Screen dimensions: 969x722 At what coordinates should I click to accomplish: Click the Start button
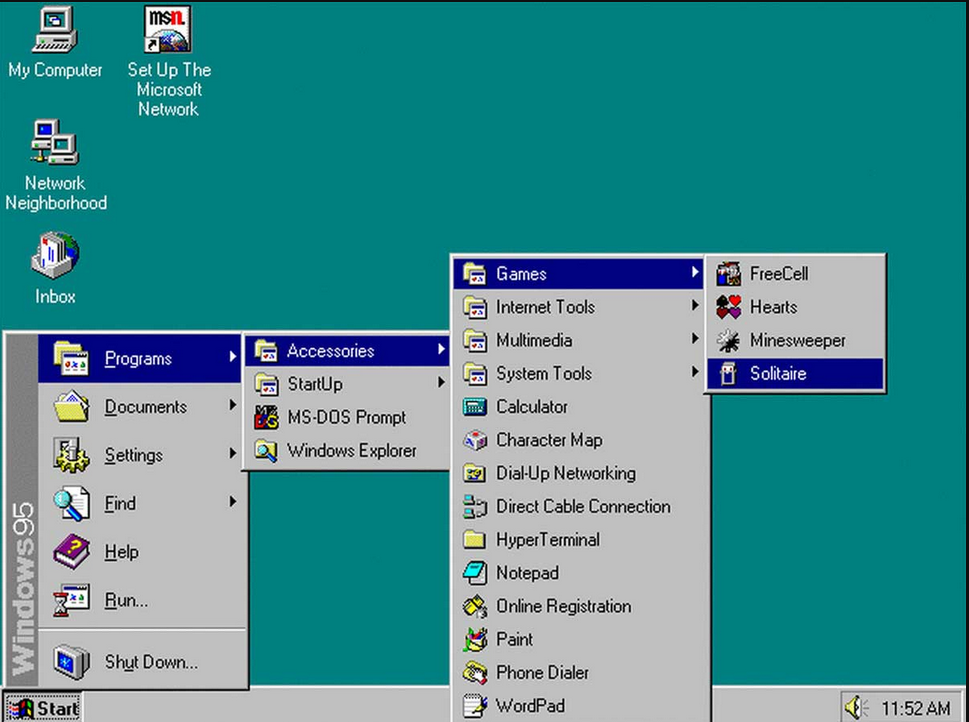[x=42, y=706]
